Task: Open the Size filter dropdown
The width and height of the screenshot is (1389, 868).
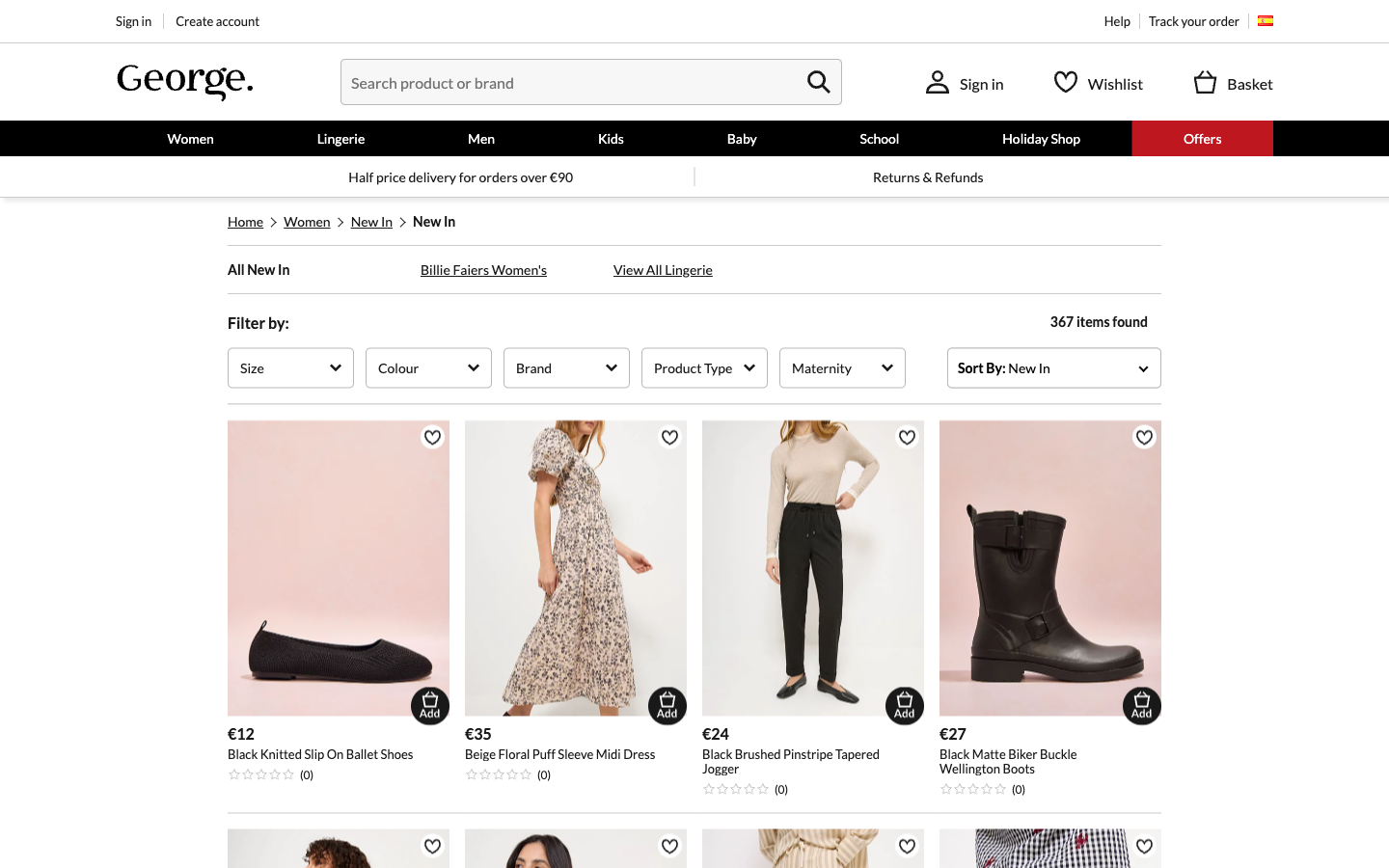Action: (x=290, y=367)
